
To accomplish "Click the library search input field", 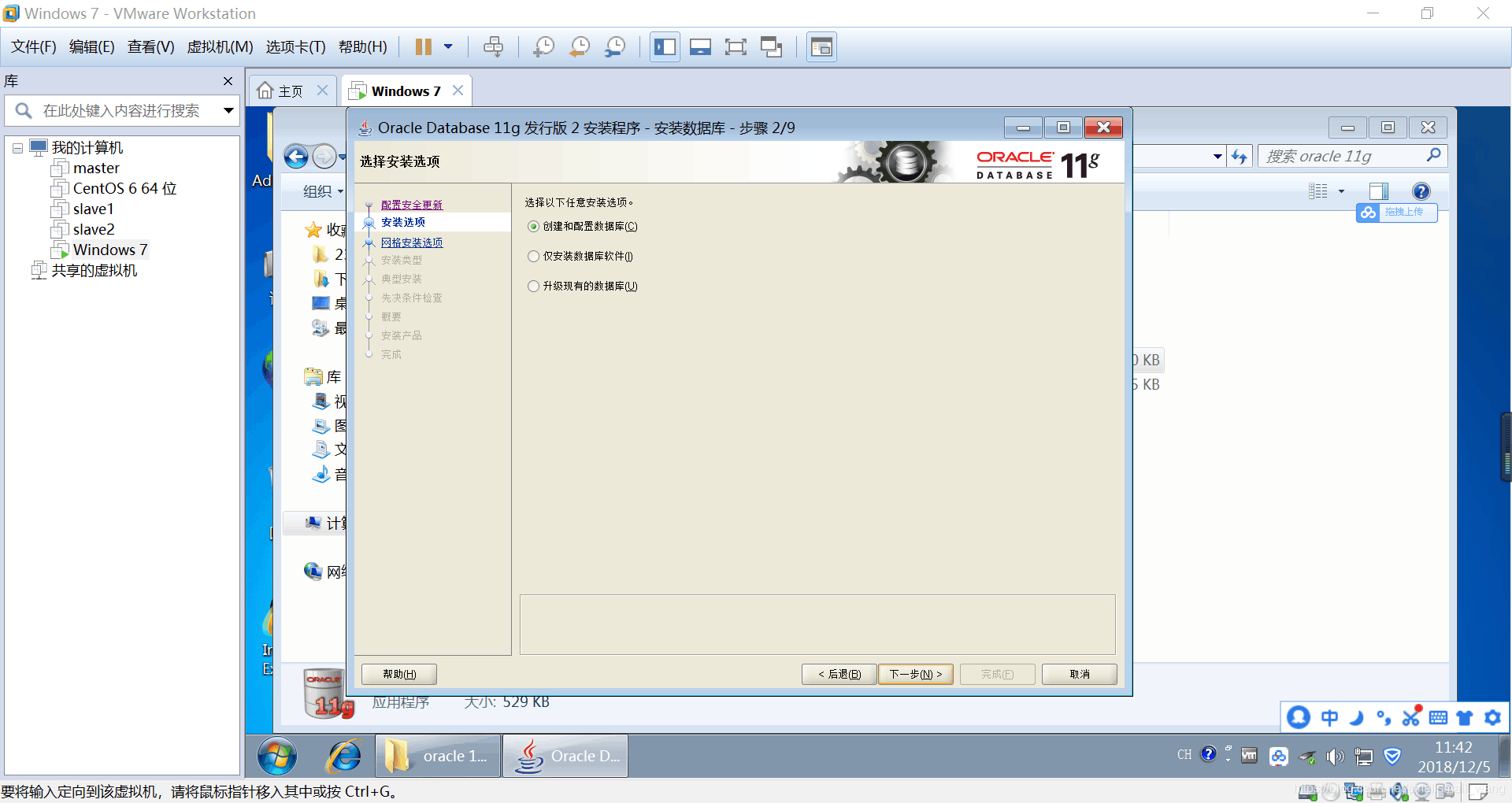I will 121,111.
